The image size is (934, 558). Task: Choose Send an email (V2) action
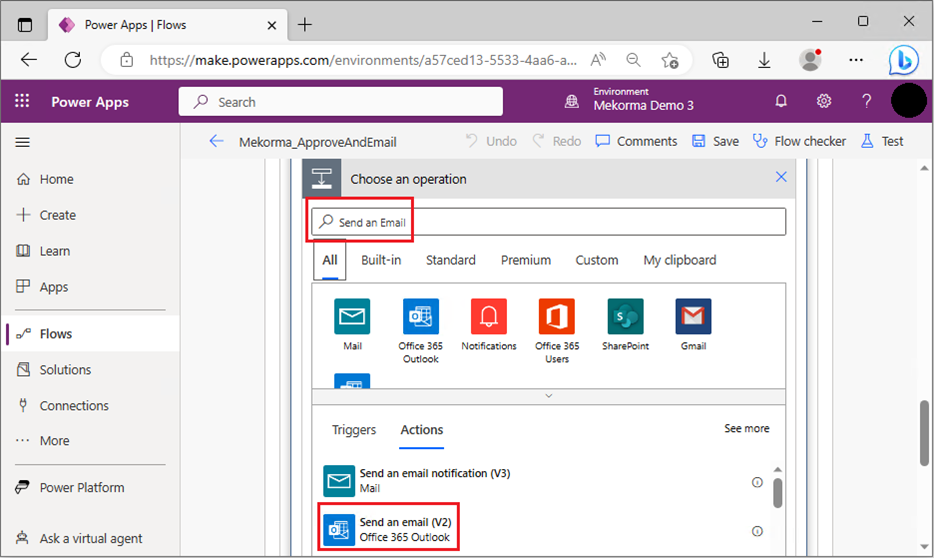pyautogui.click(x=388, y=529)
